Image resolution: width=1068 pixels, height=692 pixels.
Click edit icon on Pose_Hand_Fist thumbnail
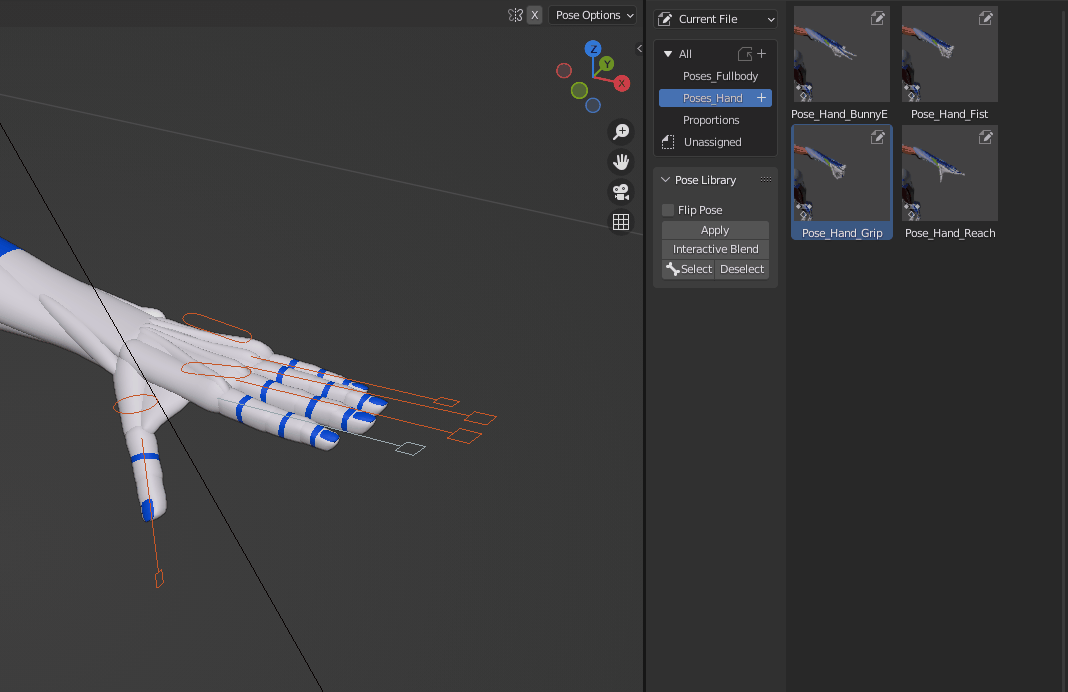click(986, 18)
